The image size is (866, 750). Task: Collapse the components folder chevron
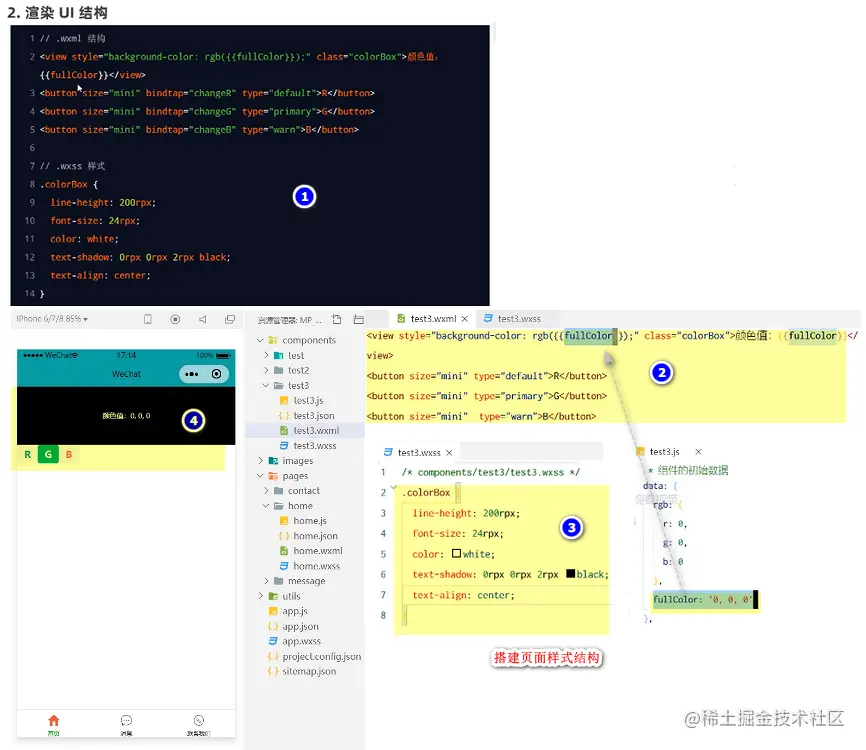pos(260,340)
